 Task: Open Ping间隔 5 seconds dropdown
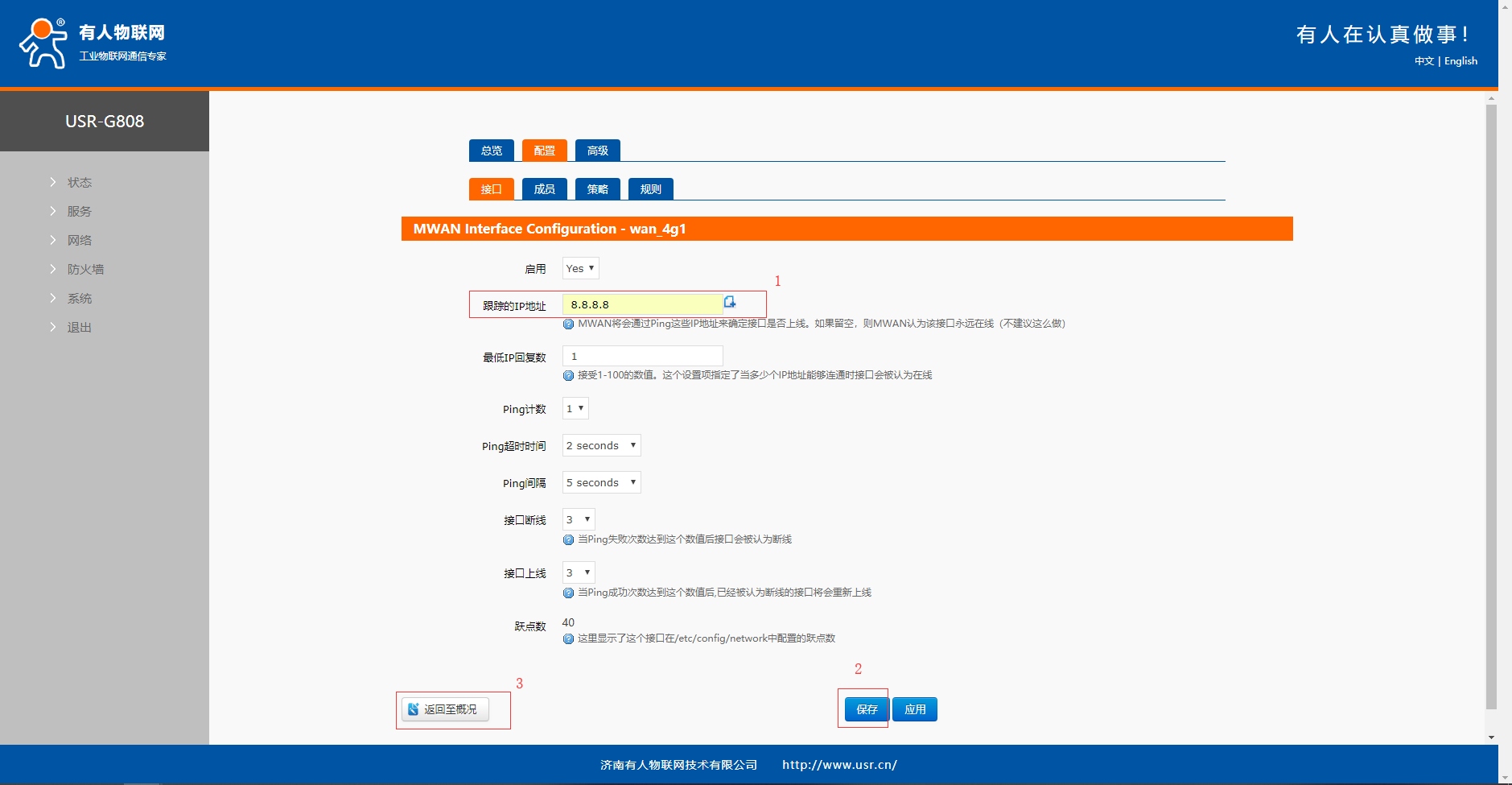[601, 482]
